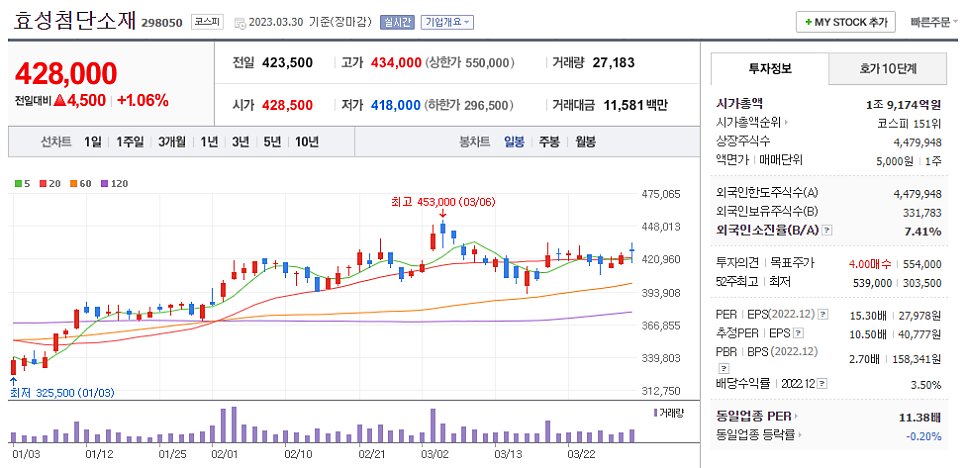
Task: Click the stock code 298050
Action: (162, 23)
